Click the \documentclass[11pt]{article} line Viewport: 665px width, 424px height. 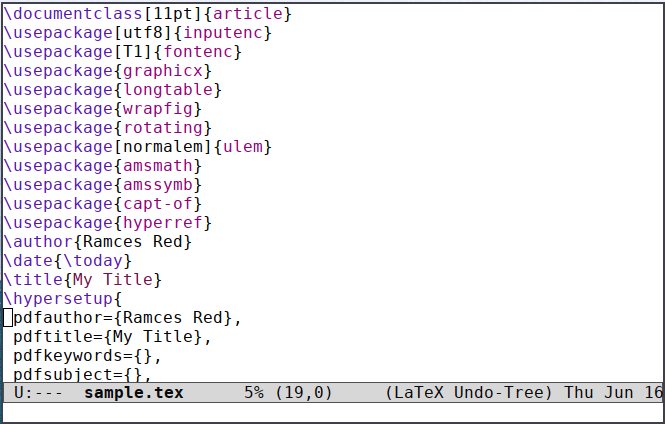click(148, 14)
